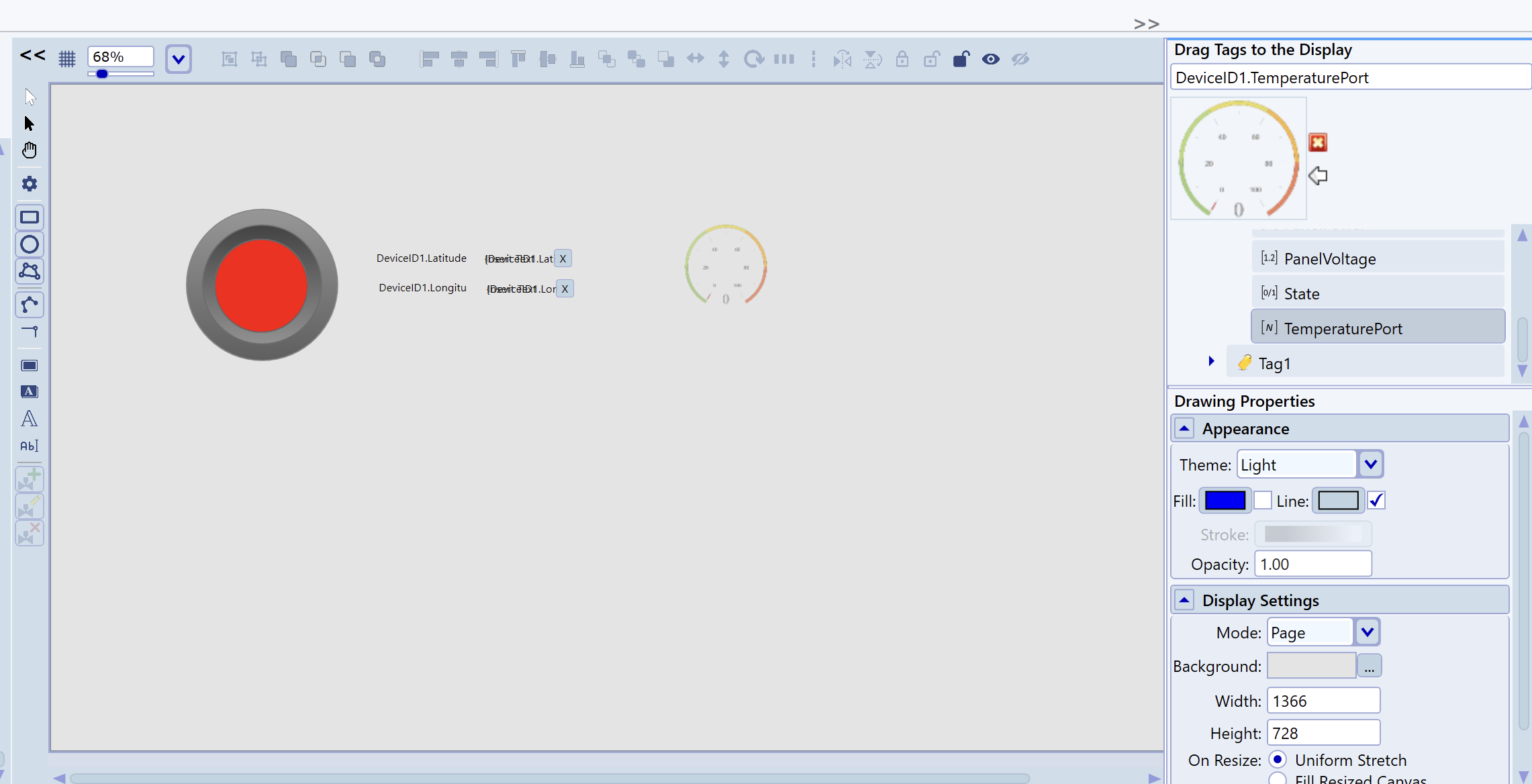Toggle the hide crossed-eye icon
The height and width of the screenshot is (784, 1532).
[1020, 59]
